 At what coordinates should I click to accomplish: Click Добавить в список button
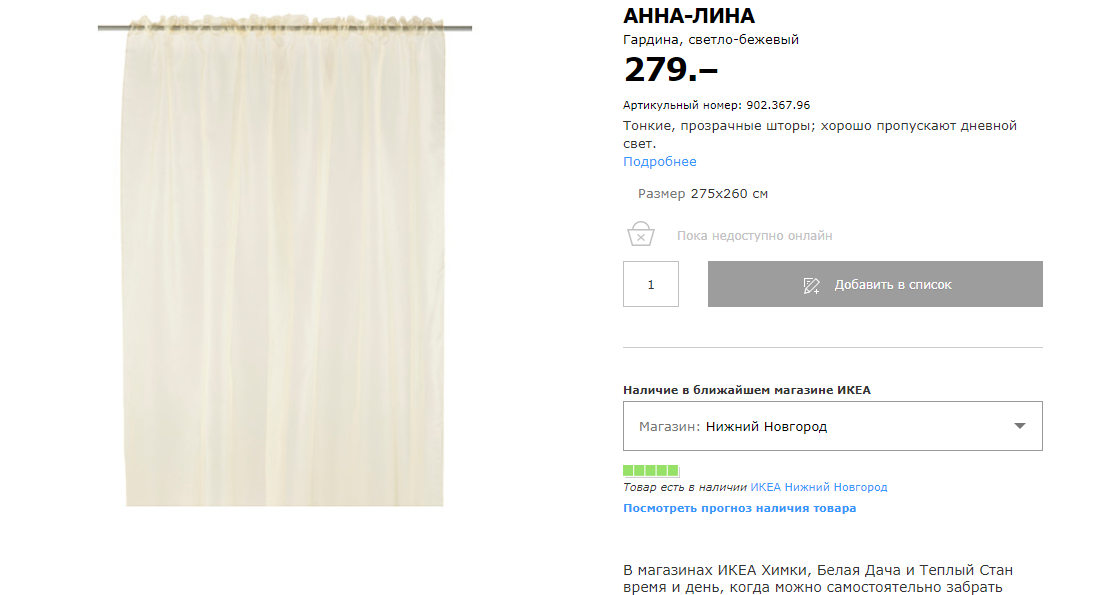click(875, 284)
